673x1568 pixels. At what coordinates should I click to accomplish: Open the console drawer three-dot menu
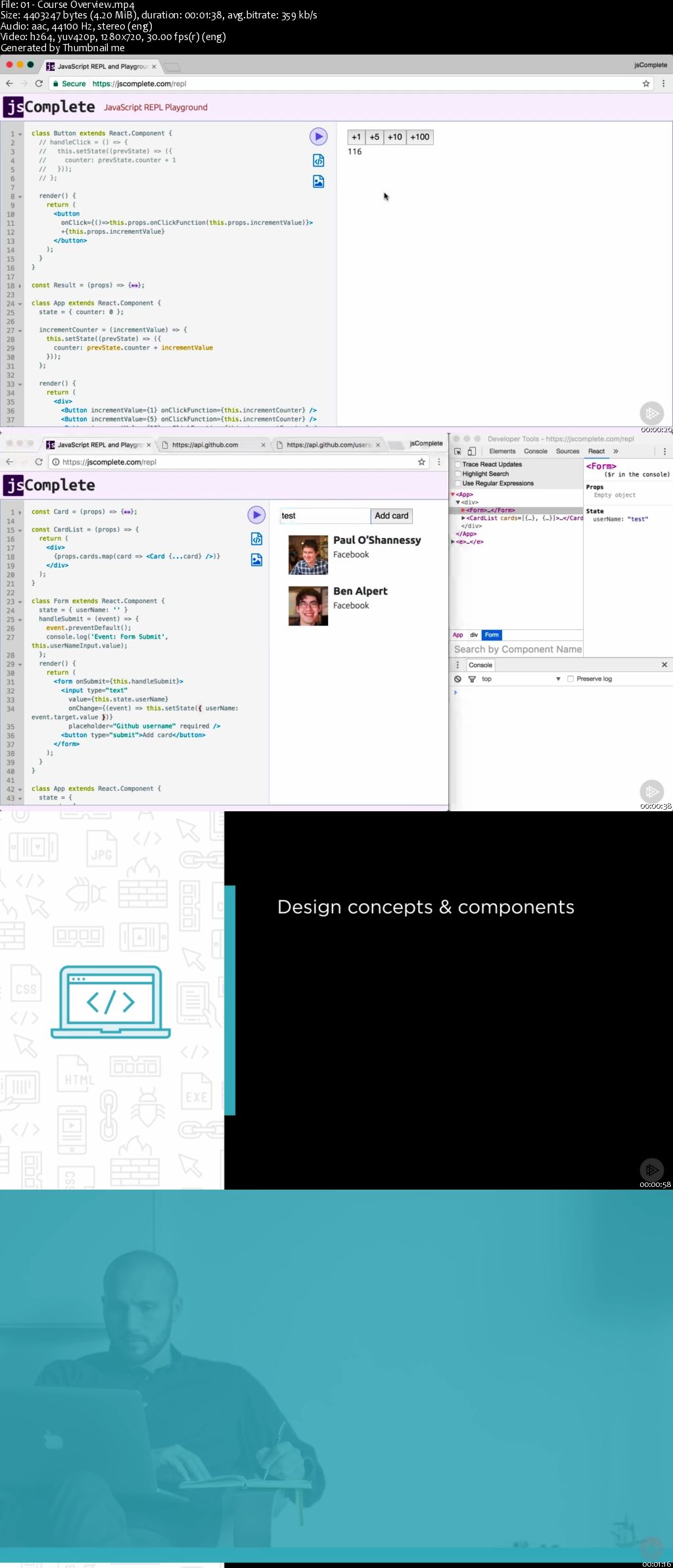pyautogui.click(x=458, y=665)
